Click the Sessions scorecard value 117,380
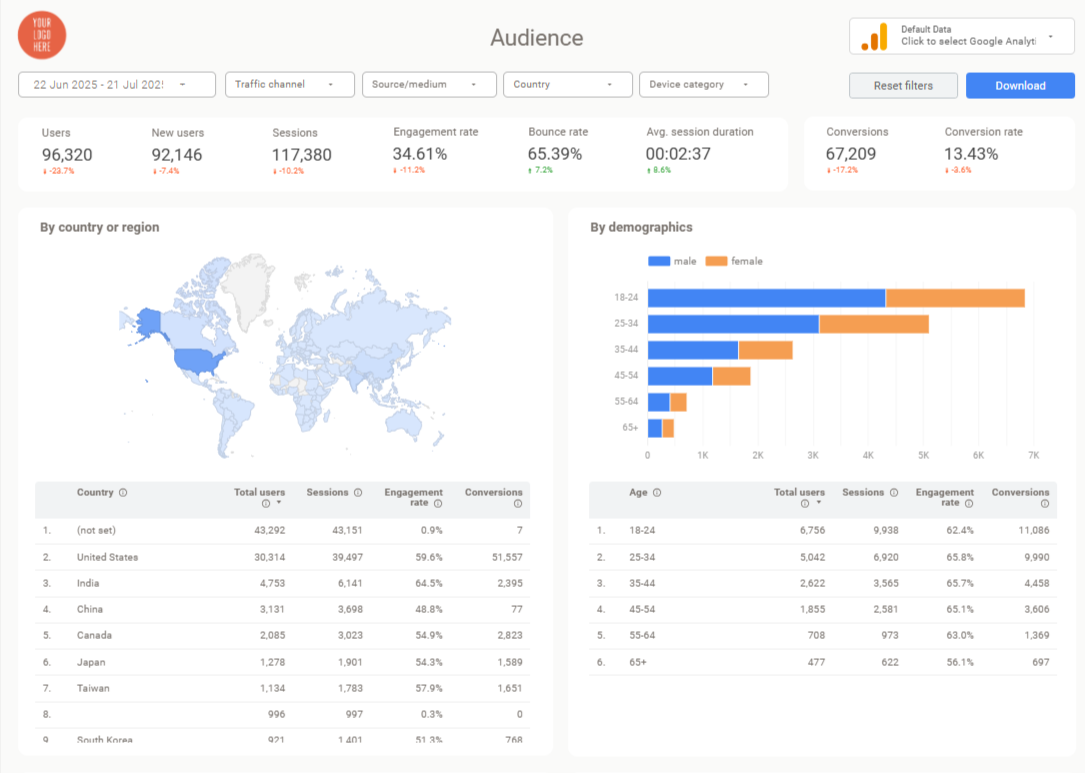Screen dimensions: 1085x773 click(302, 154)
